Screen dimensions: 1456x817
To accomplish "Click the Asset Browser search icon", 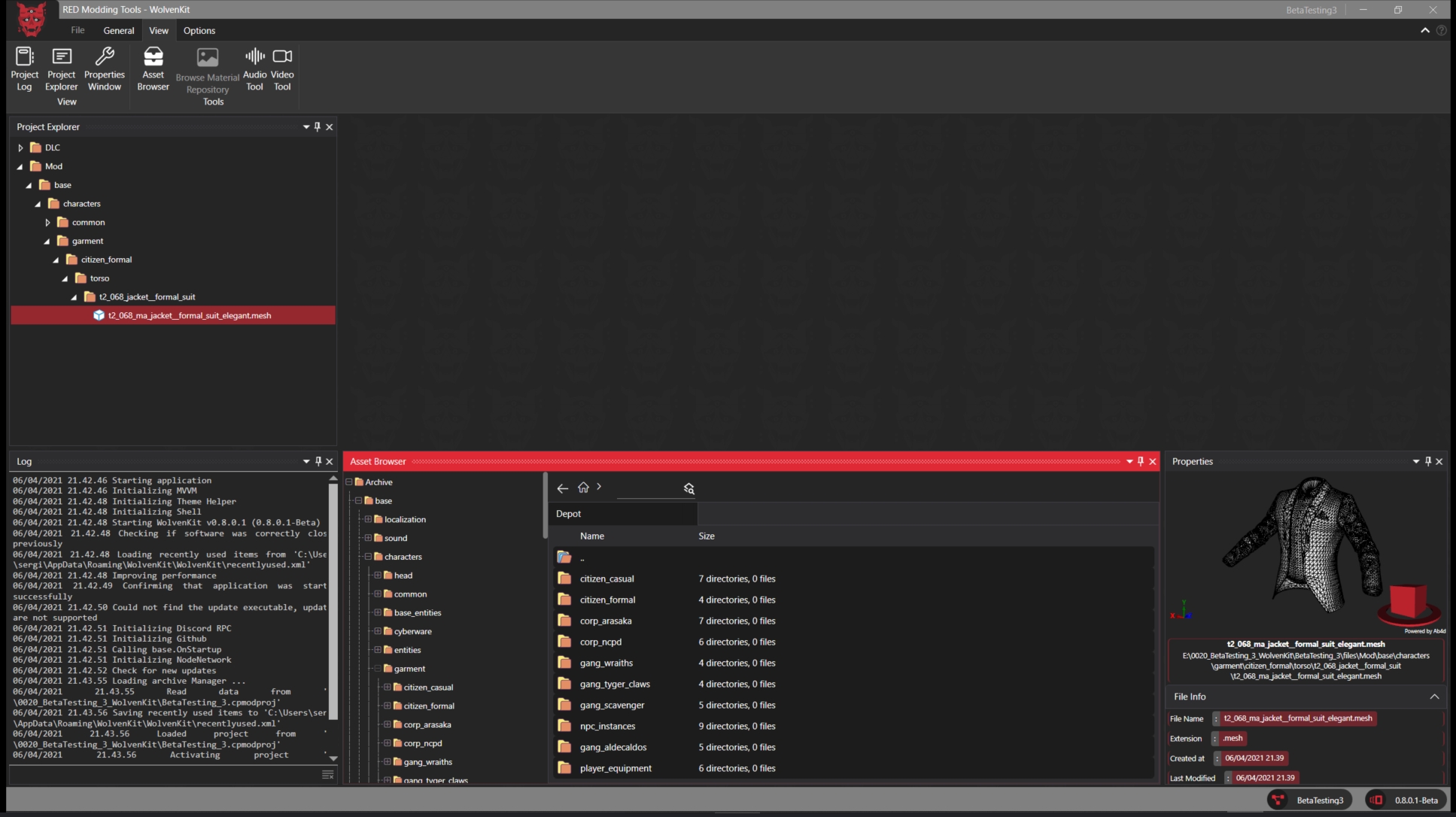I will coord(688,488).
